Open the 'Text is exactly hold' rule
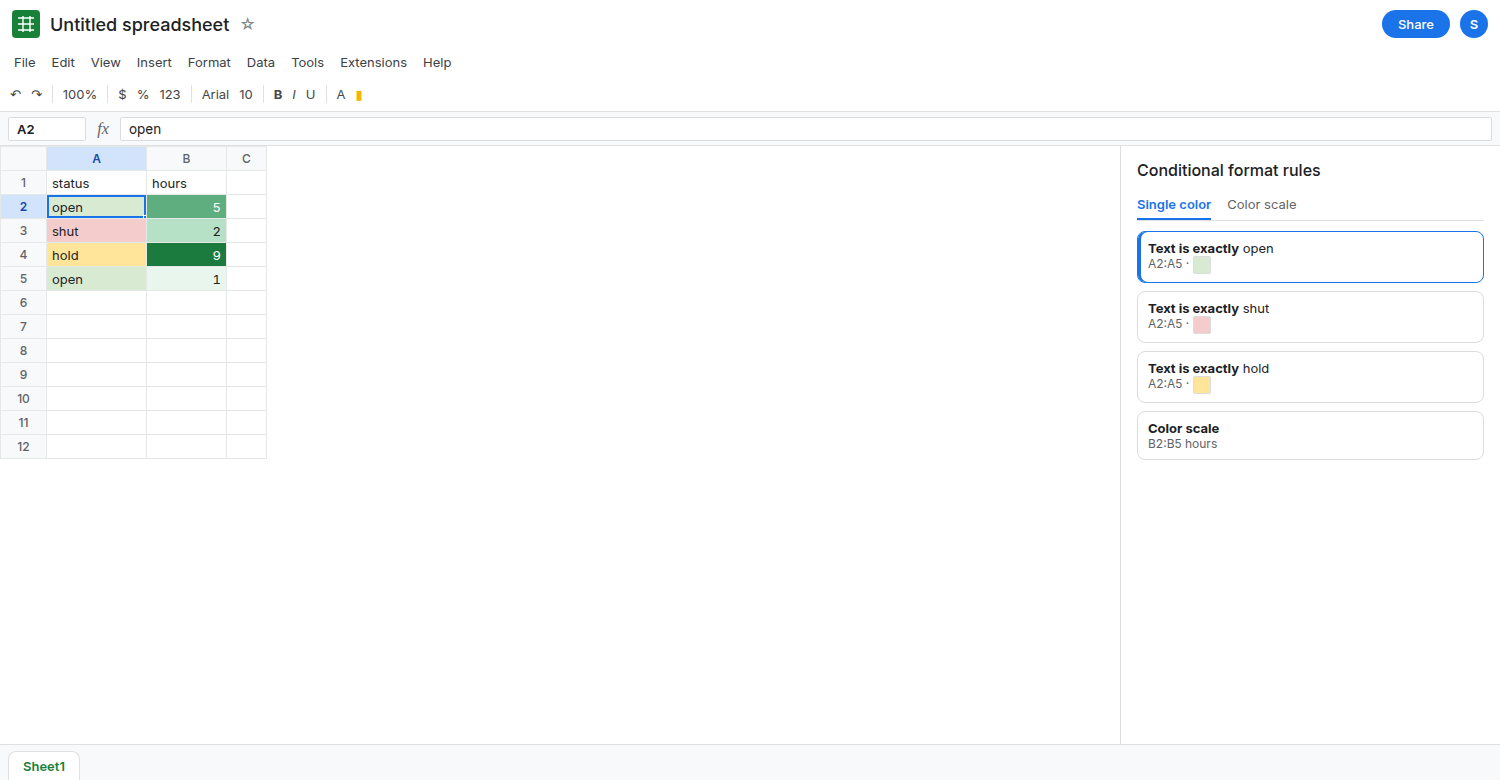Viewport: 1500px width, 780px height. coord(1310,377)
